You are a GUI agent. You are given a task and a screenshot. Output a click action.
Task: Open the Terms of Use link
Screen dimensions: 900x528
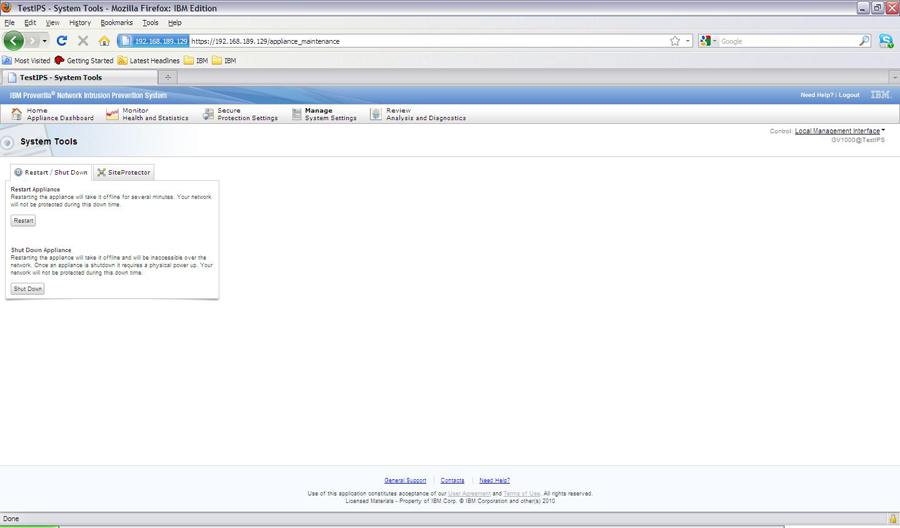point(522,494)
